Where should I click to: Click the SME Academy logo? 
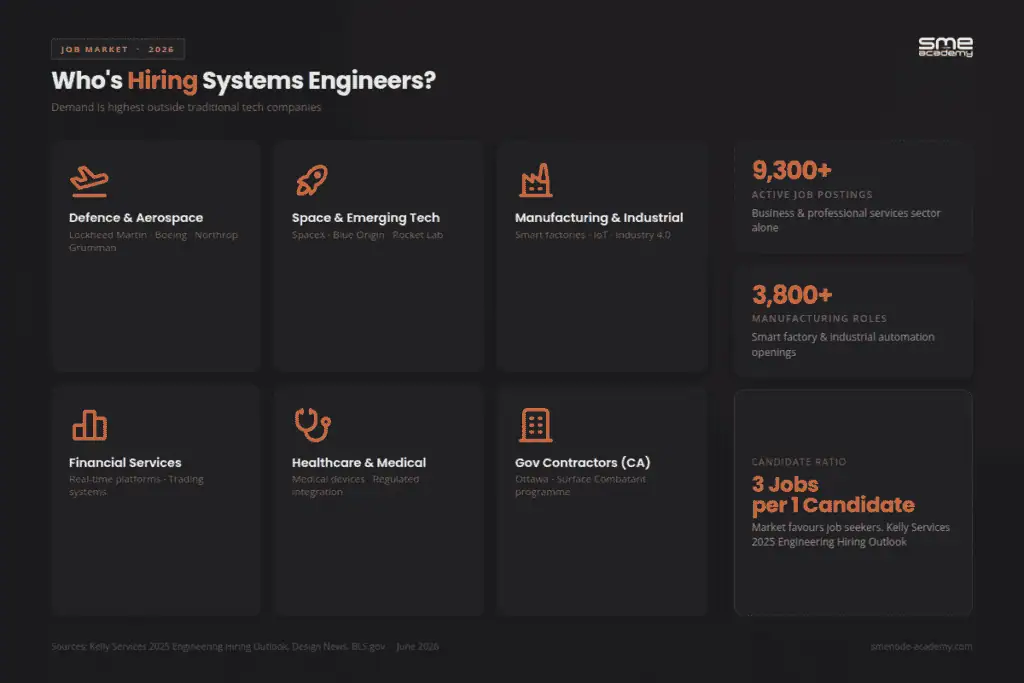tap(945, 47)
